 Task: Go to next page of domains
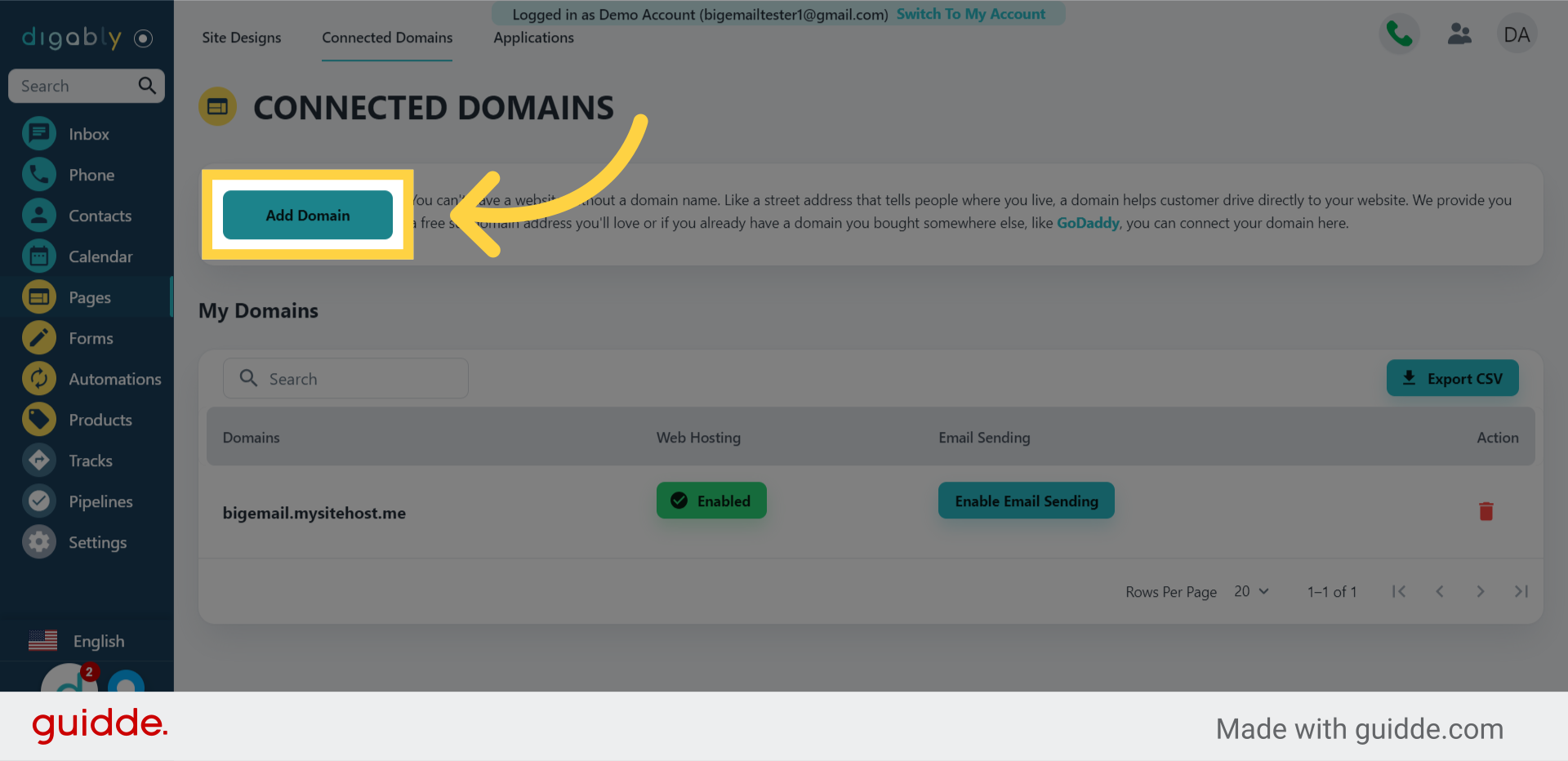1481,591
